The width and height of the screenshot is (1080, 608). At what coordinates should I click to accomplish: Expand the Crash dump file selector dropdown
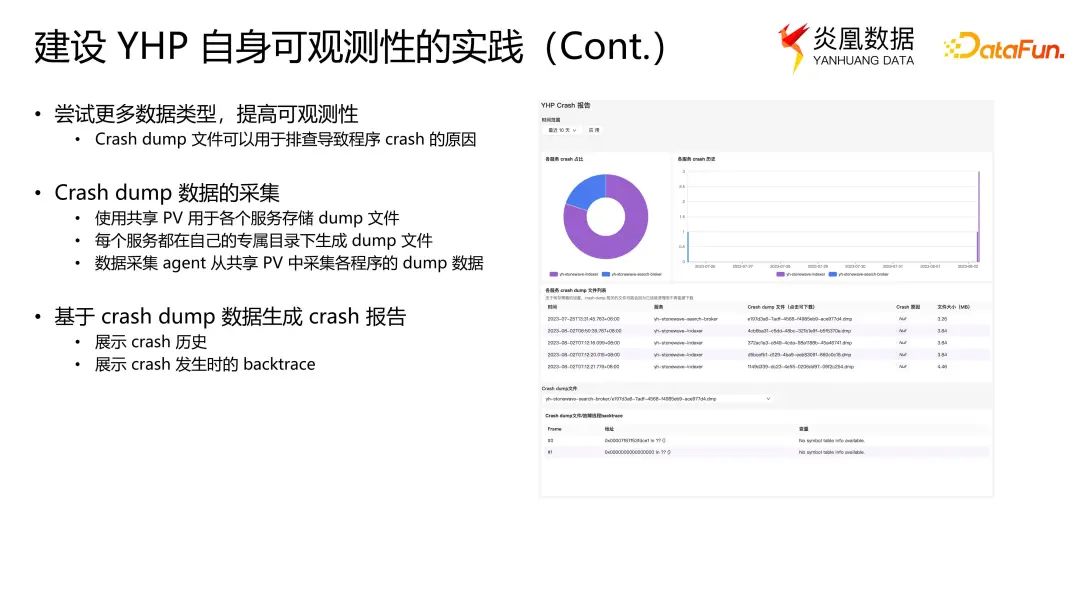(767, 398)
